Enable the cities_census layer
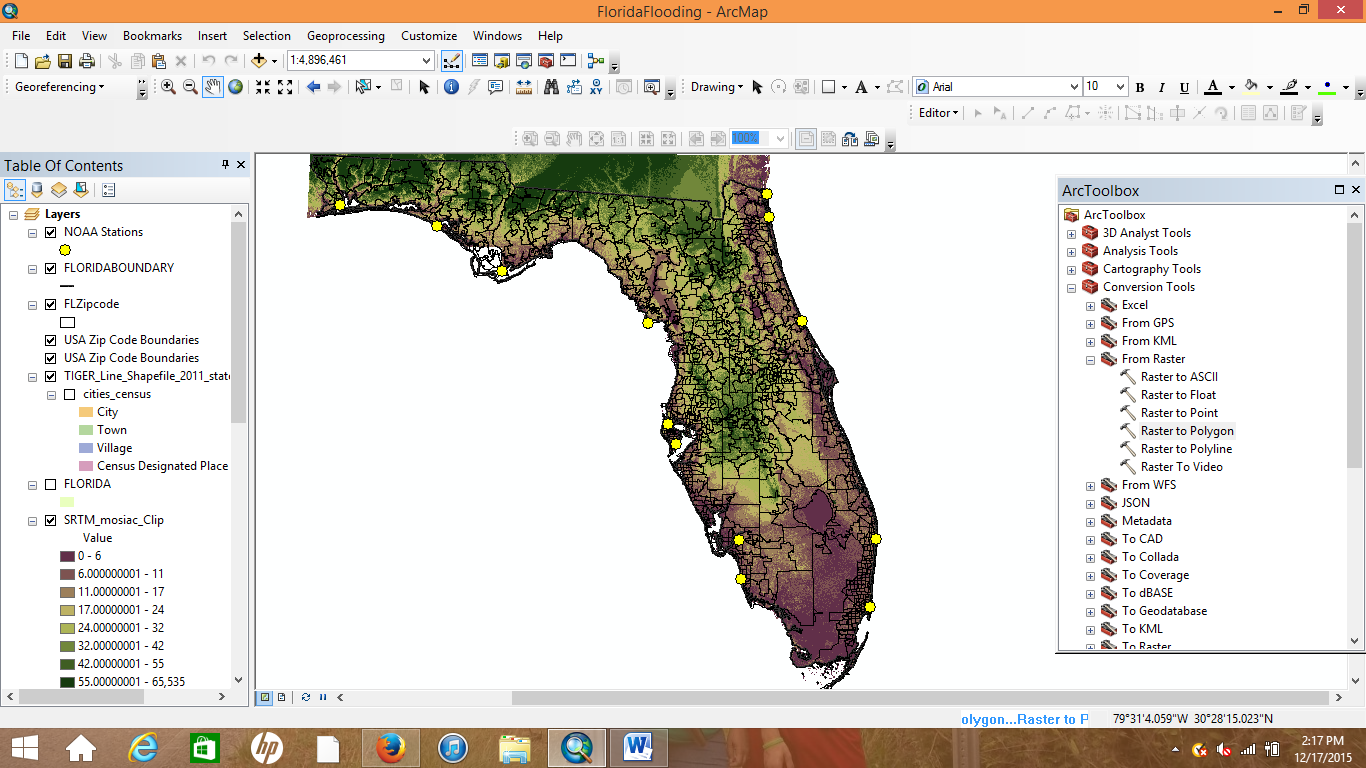This screenshot has height=768, width=1366. [x=70, y=394]
